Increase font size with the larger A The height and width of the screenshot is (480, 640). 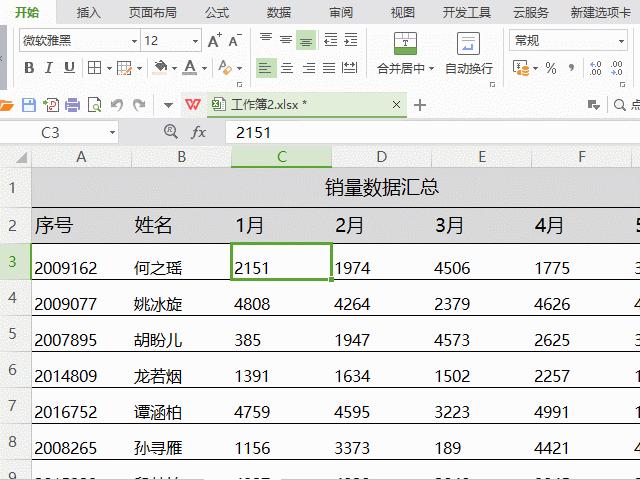215,40
